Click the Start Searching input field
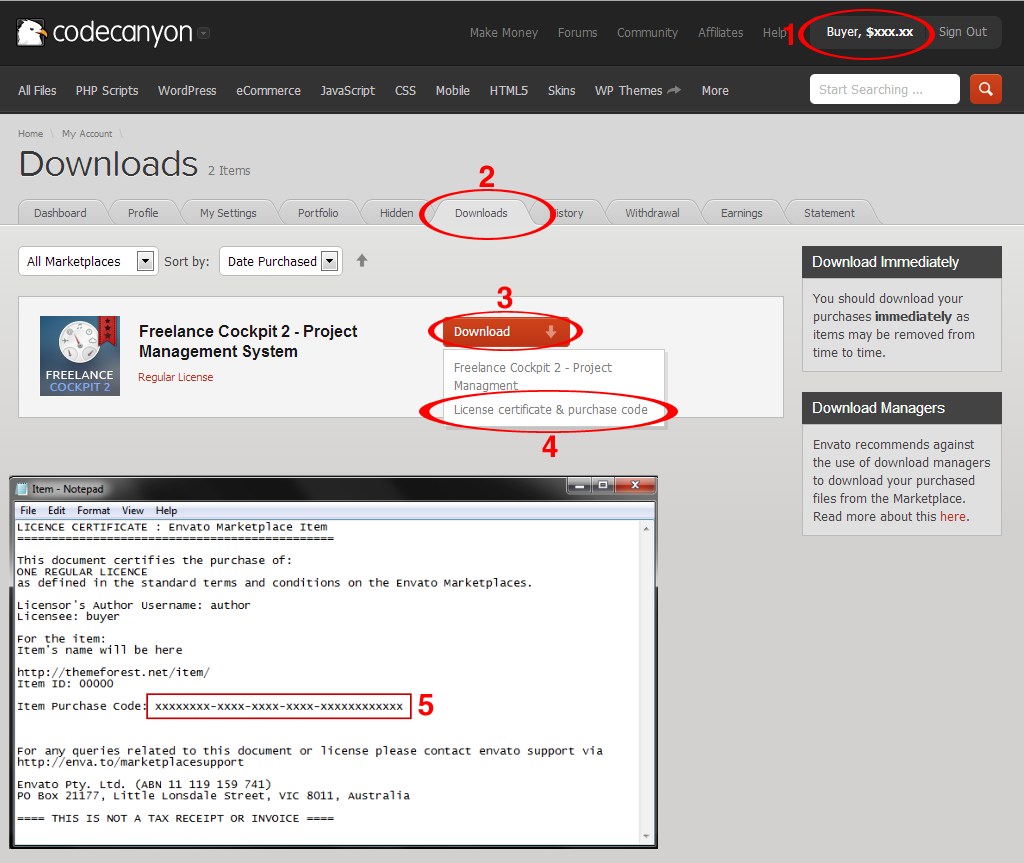The width and height of the screenshot is (1024, 863). [x=884, y=89]
